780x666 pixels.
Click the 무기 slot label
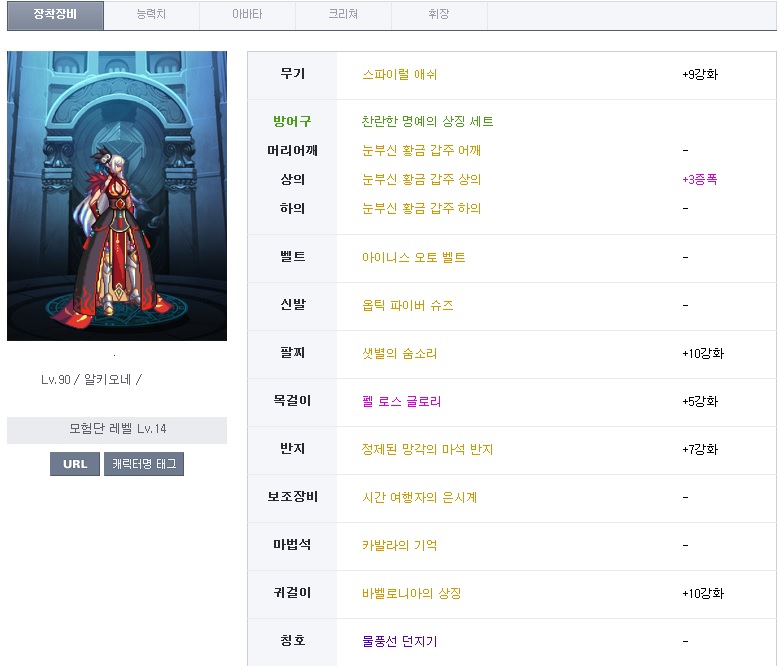click(292, 74)
